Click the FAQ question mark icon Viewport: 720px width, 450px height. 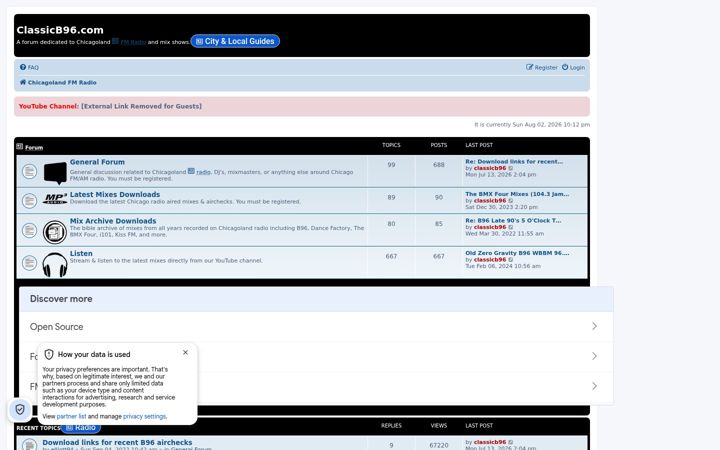tap(23, 67)
